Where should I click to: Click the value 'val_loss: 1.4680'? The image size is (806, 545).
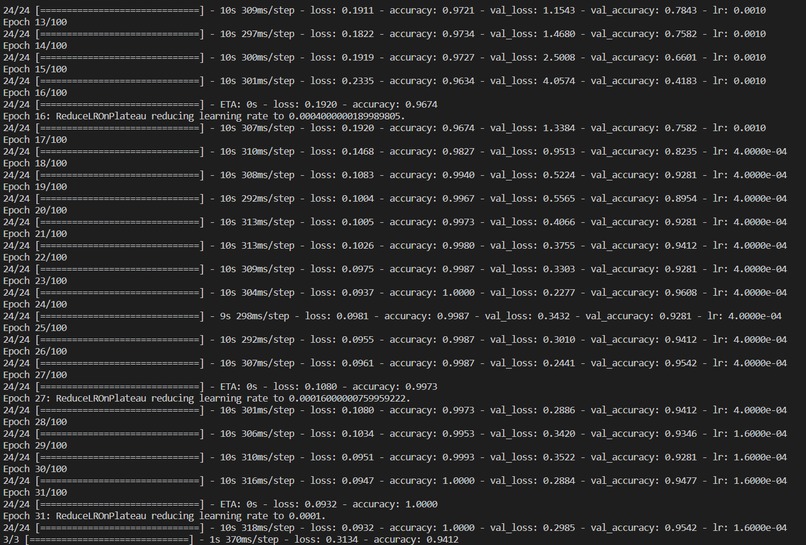click(532, 34)
